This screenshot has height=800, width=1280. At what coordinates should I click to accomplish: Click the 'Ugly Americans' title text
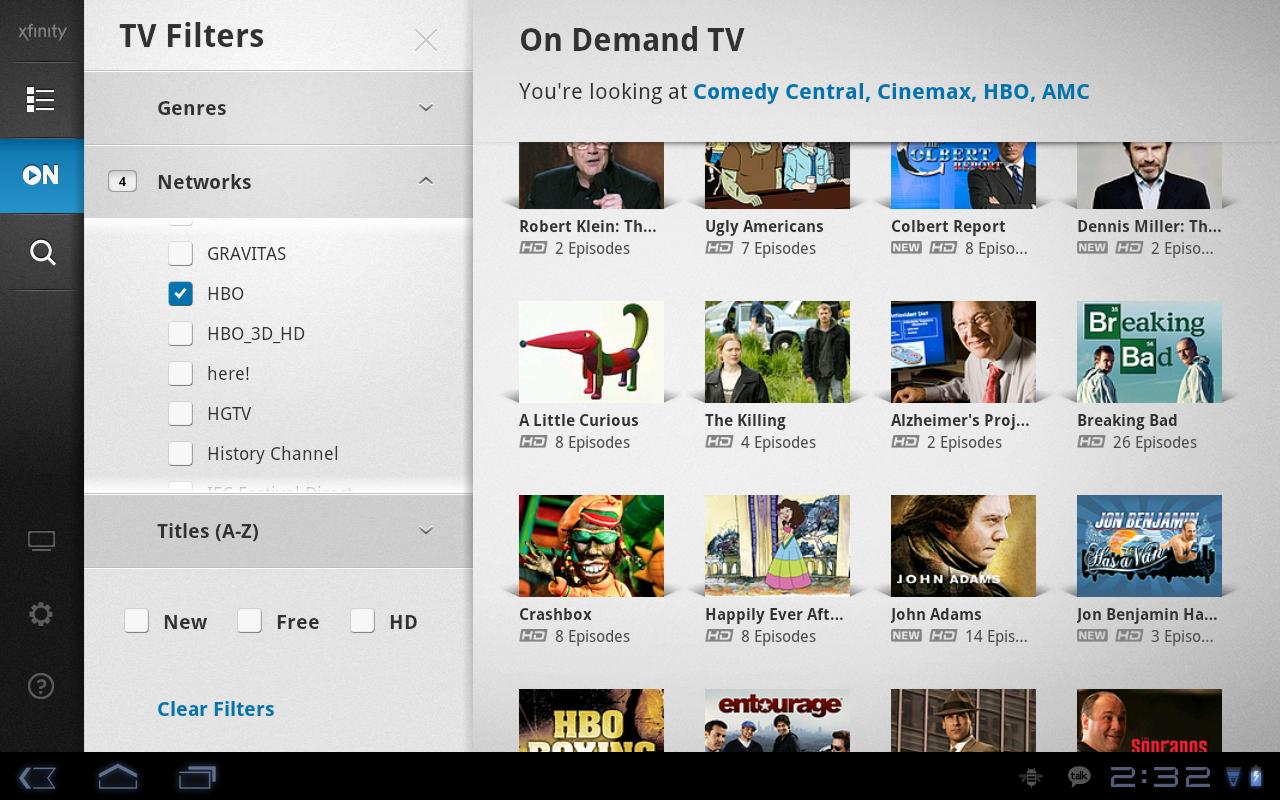point(764,227)
